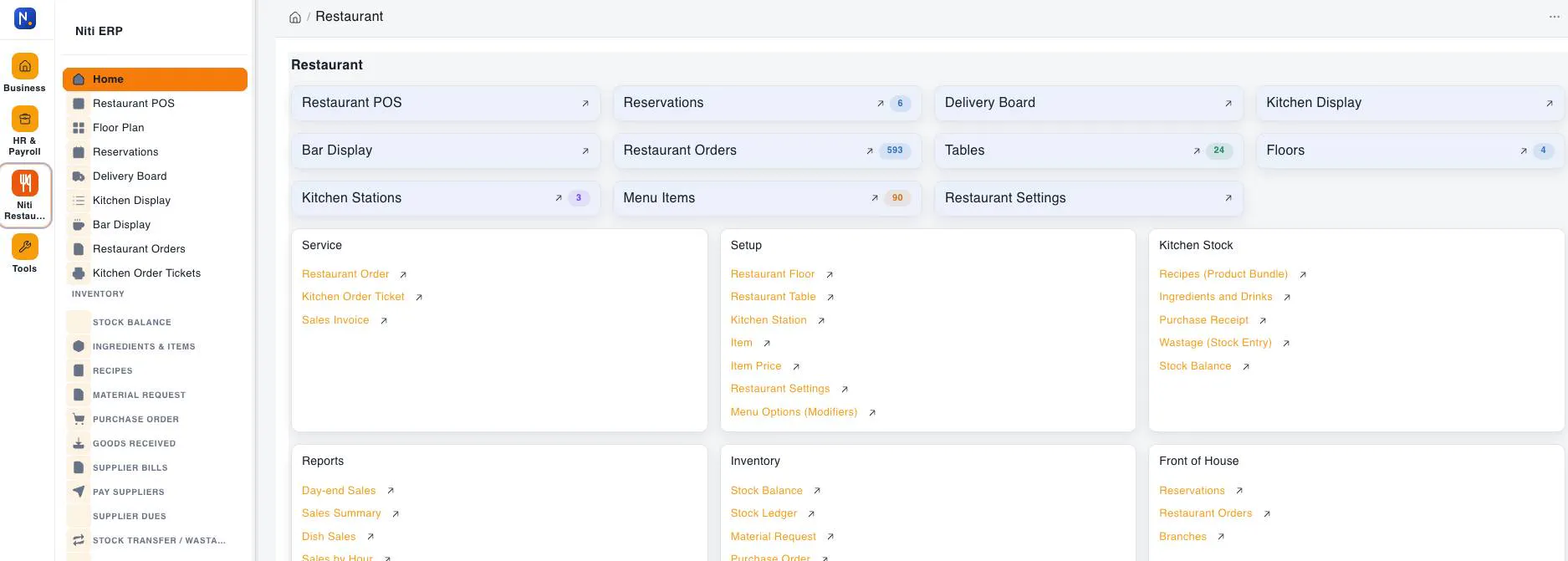The image size is (1568, 561).
Task: Open the Restaurant Orders shortcut card
Action: tap(767, 150)
